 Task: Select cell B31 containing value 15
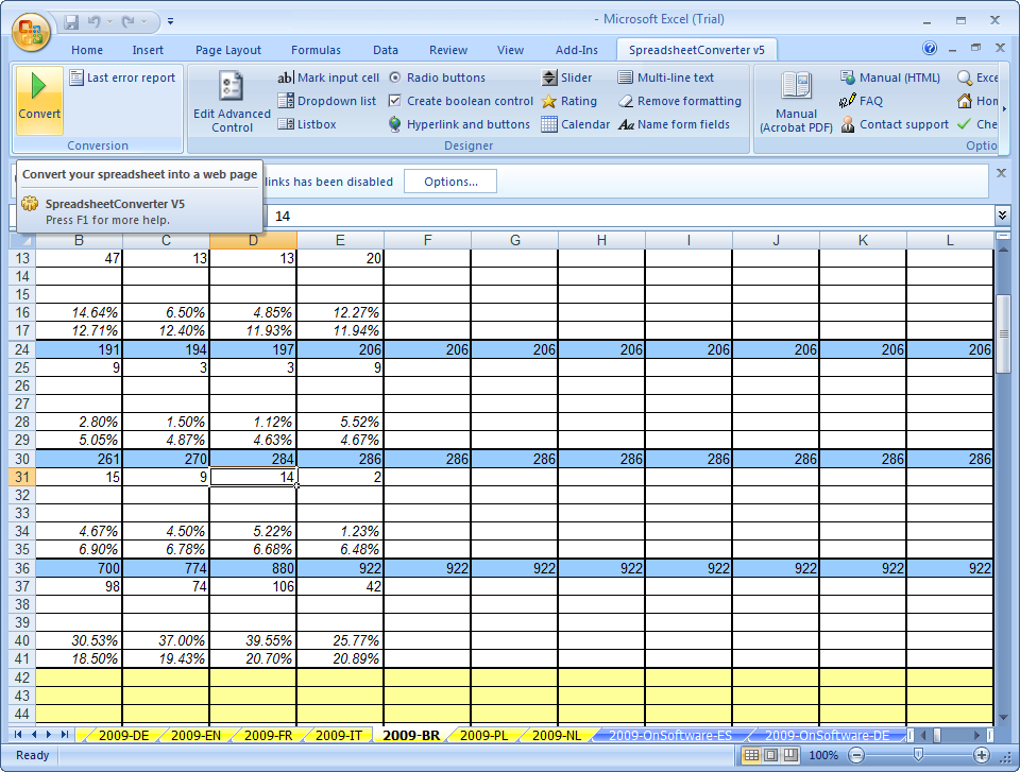pyautogui.click(x=79, y=477)
